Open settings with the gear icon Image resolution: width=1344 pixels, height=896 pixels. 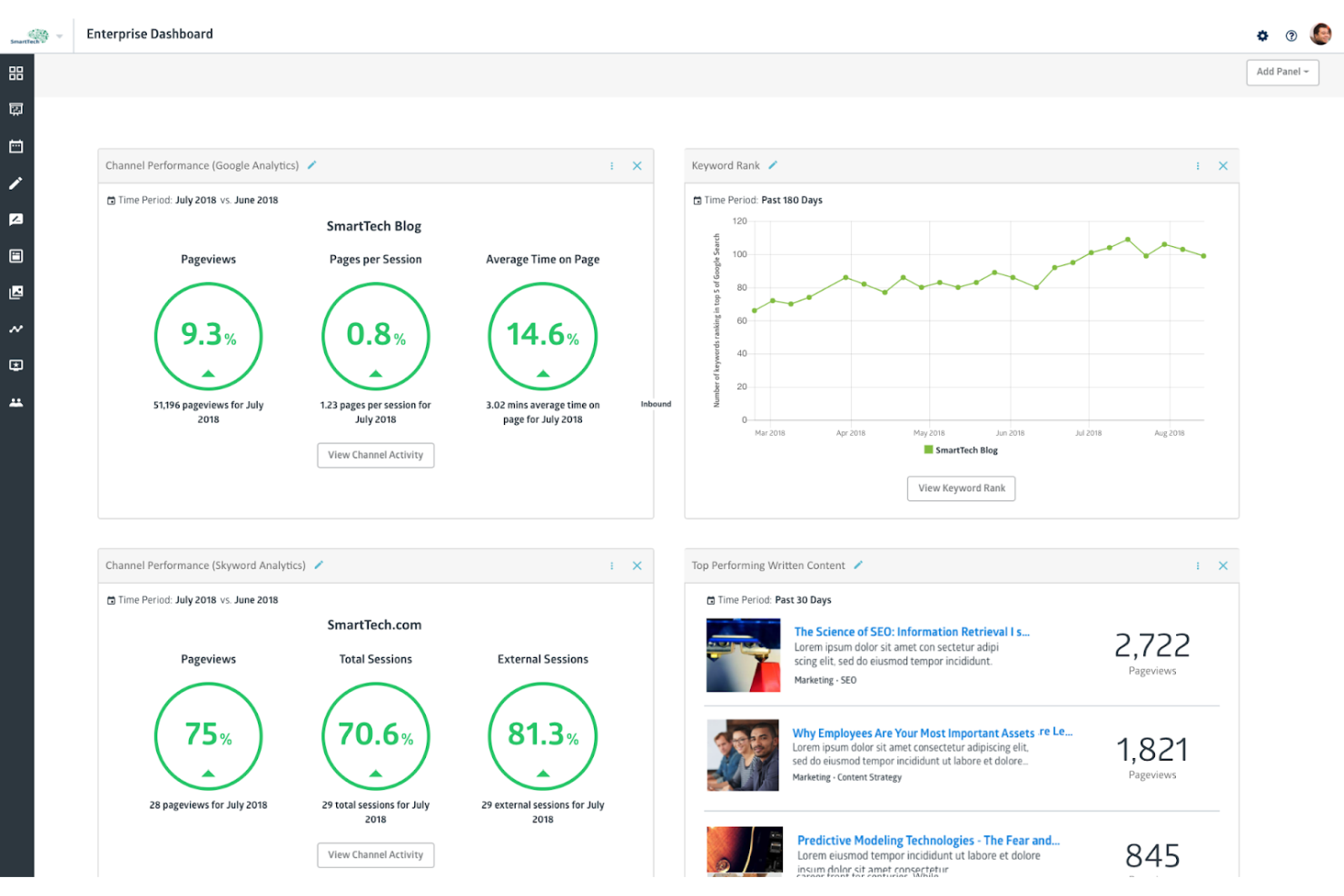(x=1262, y=36)
